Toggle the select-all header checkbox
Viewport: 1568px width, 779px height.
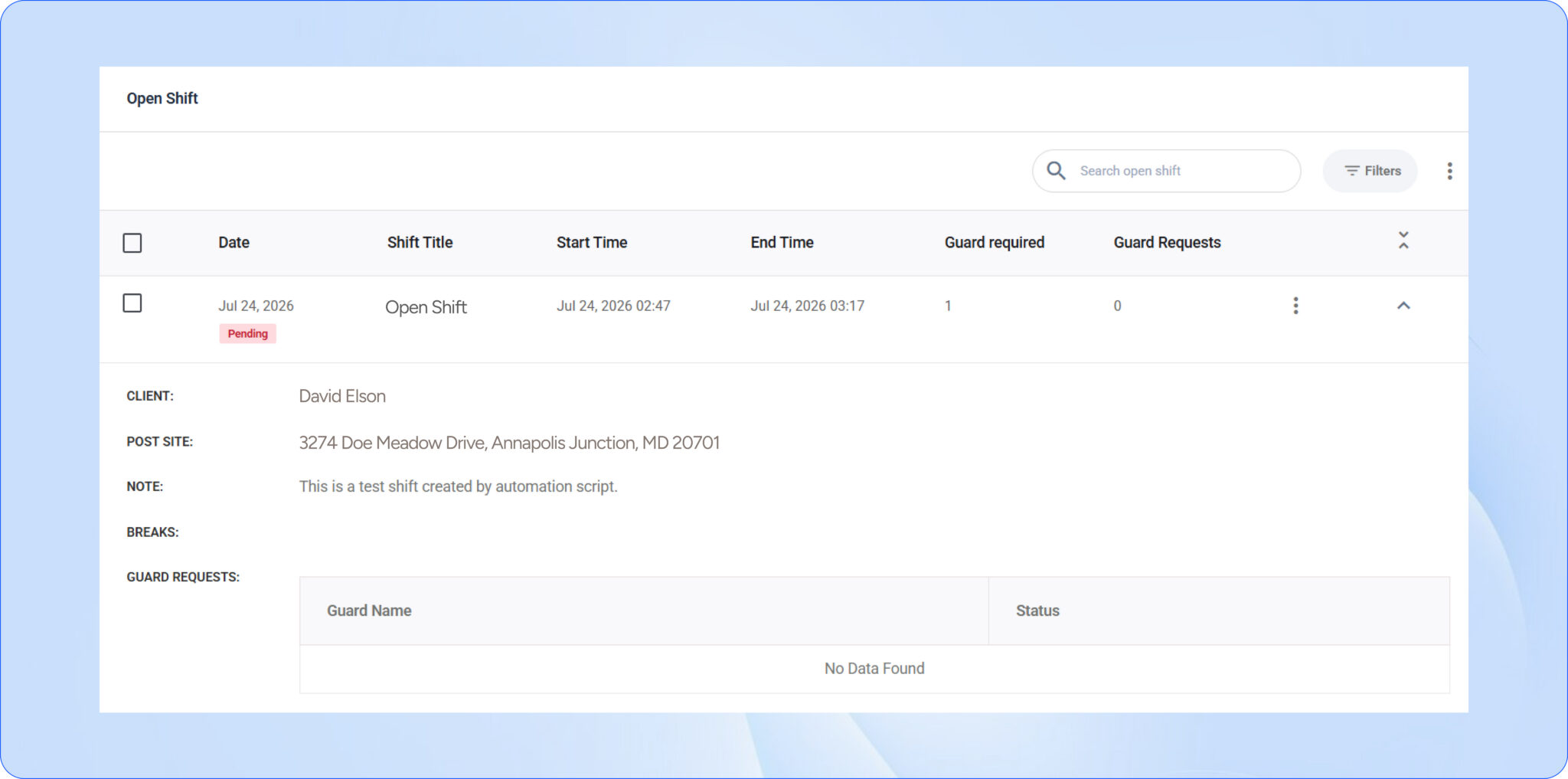(132, 243)
